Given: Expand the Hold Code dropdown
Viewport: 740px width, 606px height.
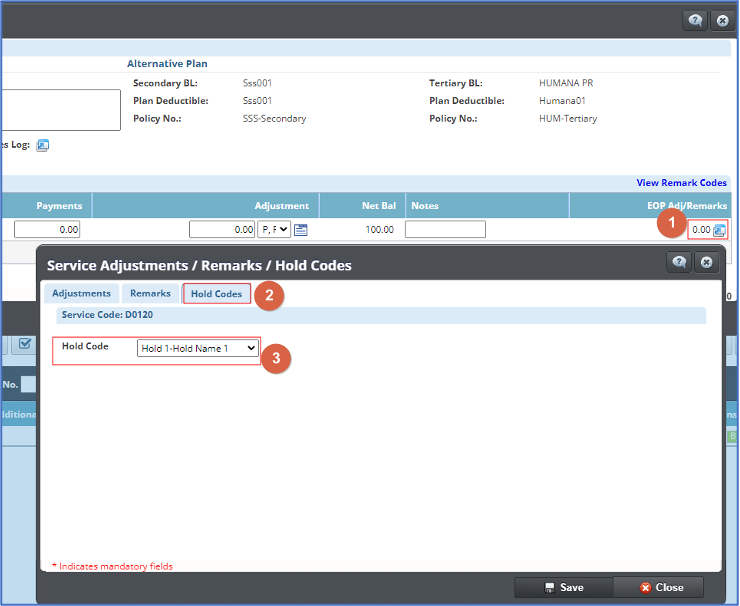Looking at the screenshot, I should pyautogui.click(x=198, y=348).
